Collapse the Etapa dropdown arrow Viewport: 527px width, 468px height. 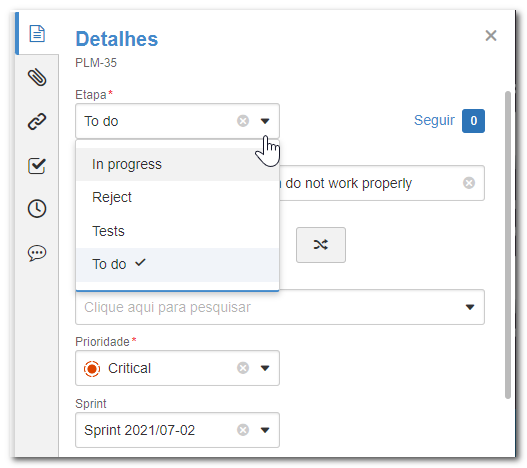(265, 121)
